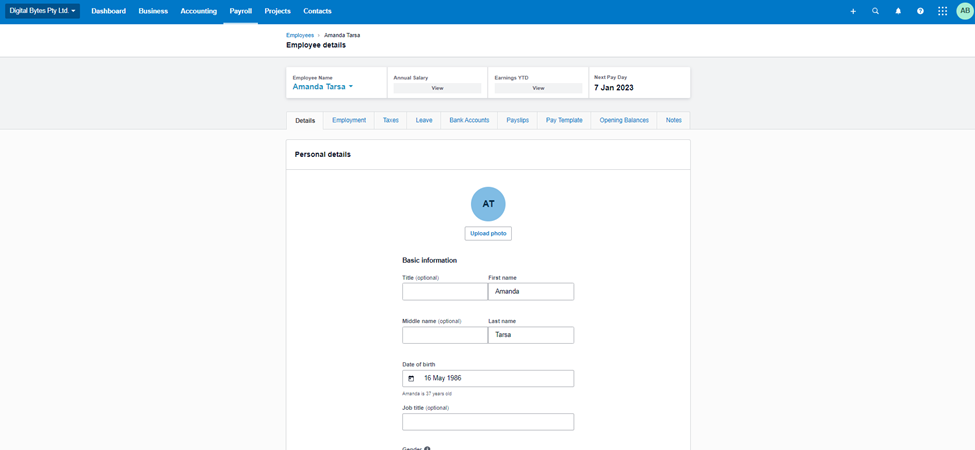Open the Payroll menu

pyautogui.click(x=241, y=11)
